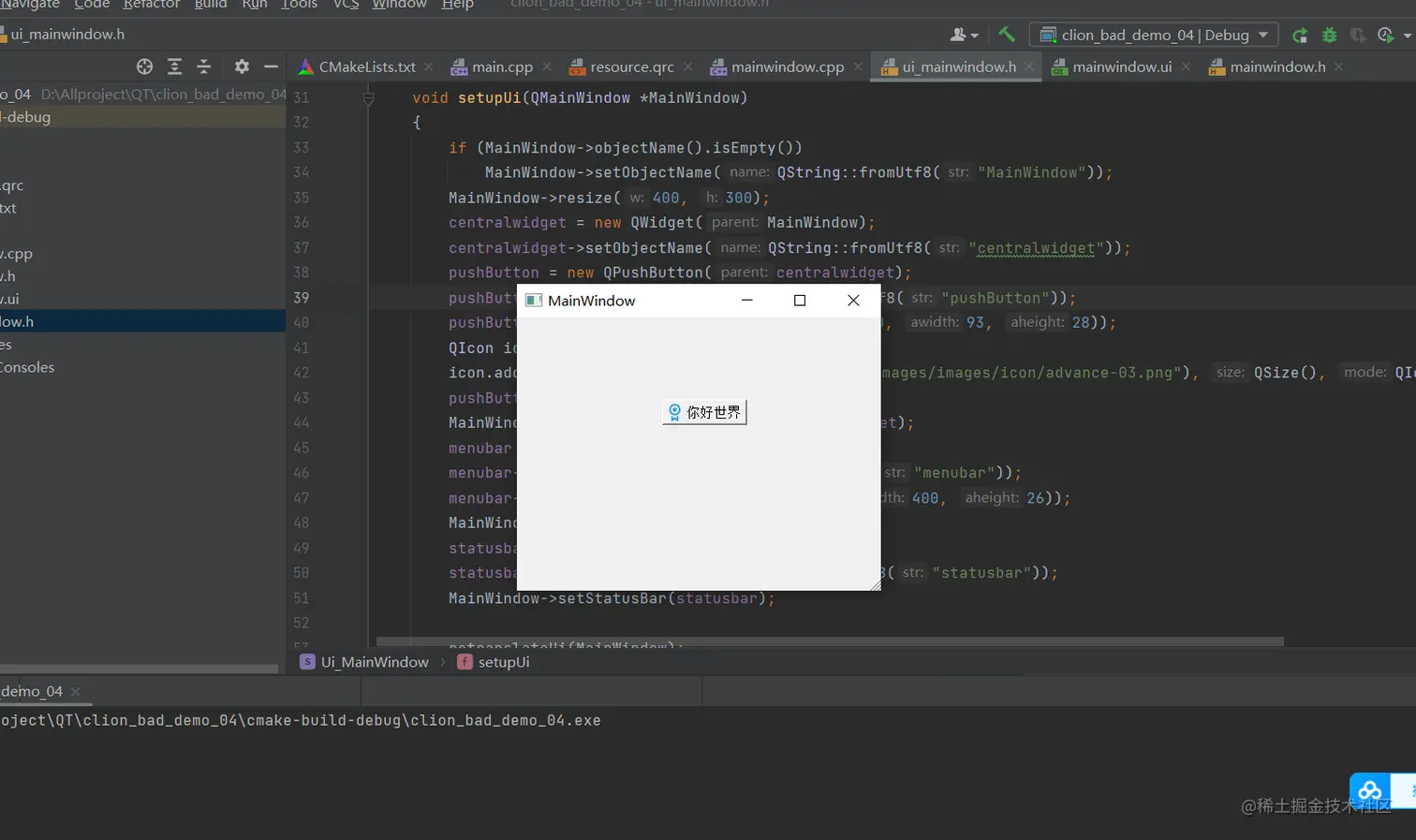Viewport: 1416px width, 840px height.
Task: Close the resource.qrc tab
Action: click(688, 66)
